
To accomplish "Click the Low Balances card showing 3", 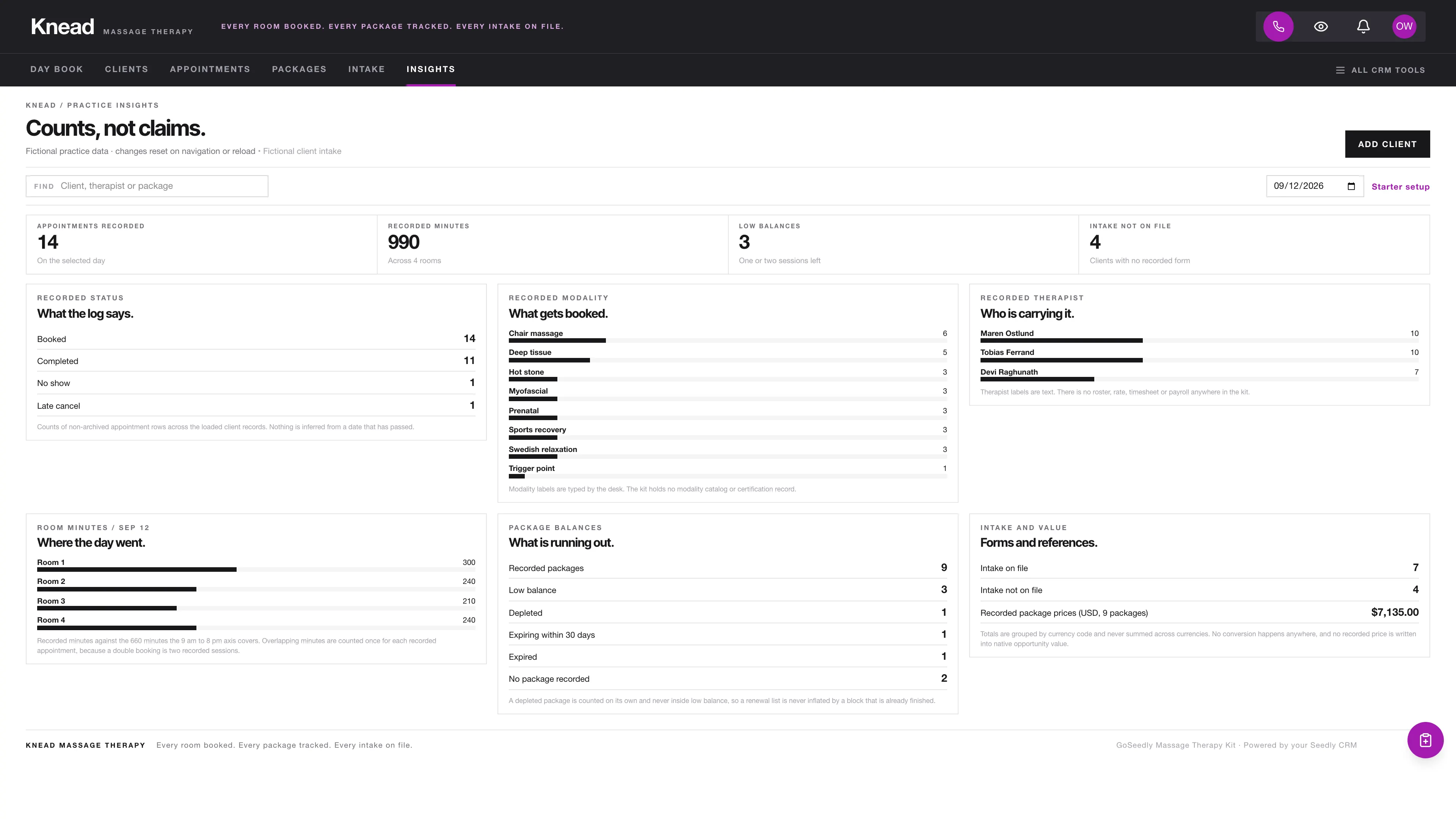I will [903, 244].
